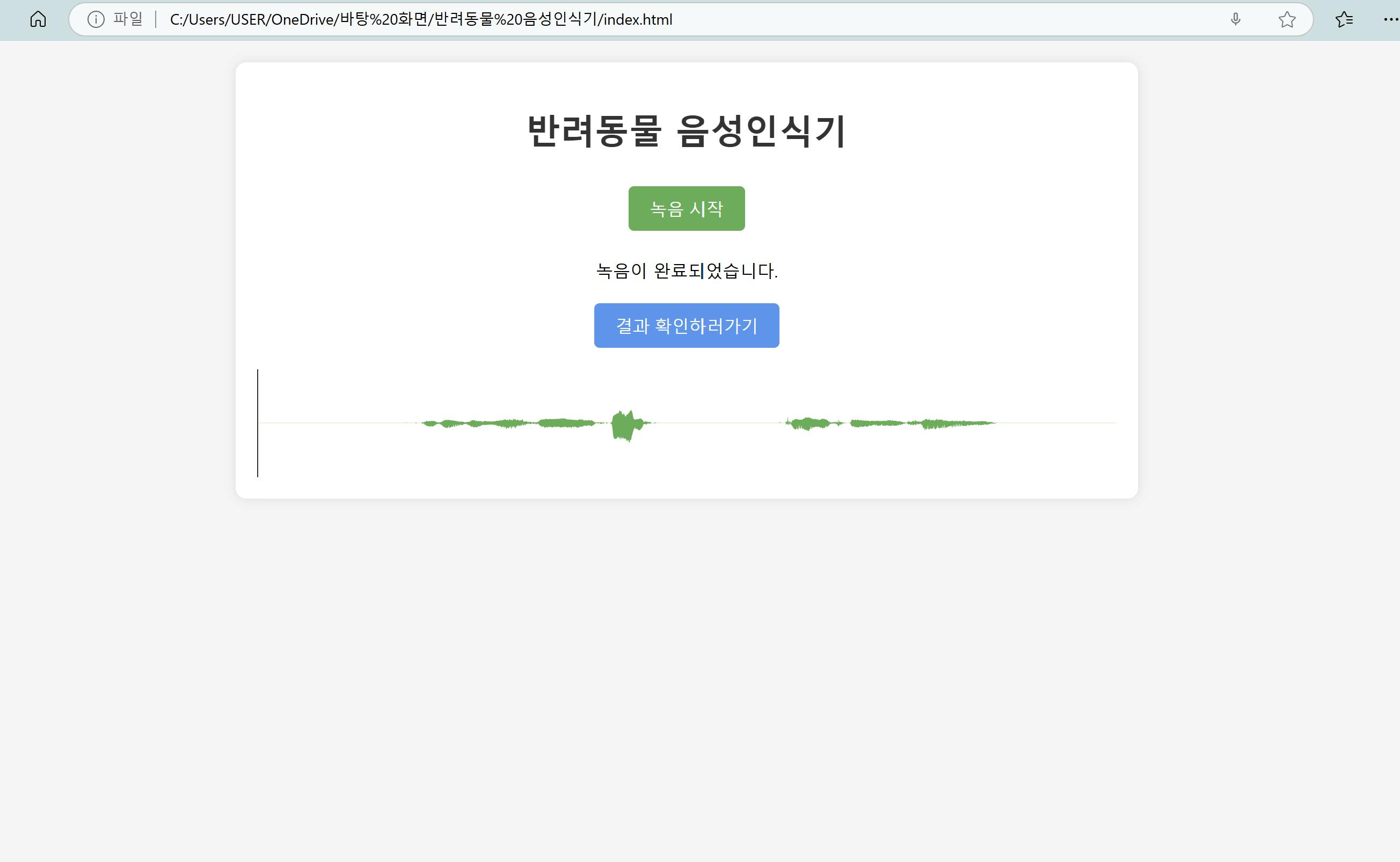1400x862 pixels.
Task: Add page to favorites with star icon
Action: coord(1287,19)
